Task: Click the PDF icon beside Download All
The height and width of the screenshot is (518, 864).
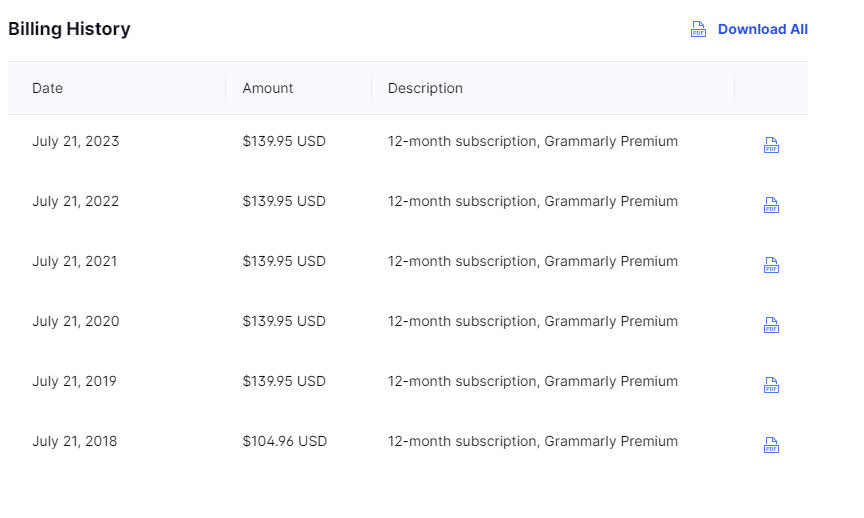Action: tap(698, 29)
